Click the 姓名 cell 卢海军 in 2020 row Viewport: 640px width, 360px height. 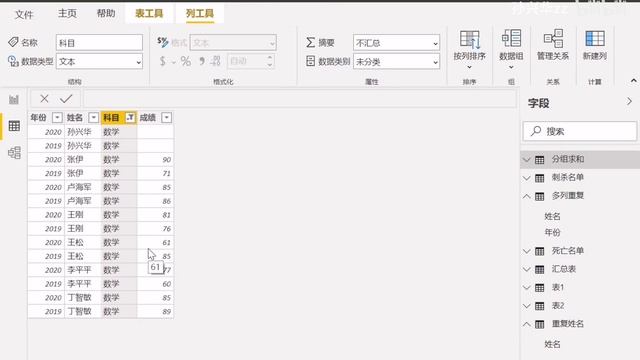pos(82,187)
